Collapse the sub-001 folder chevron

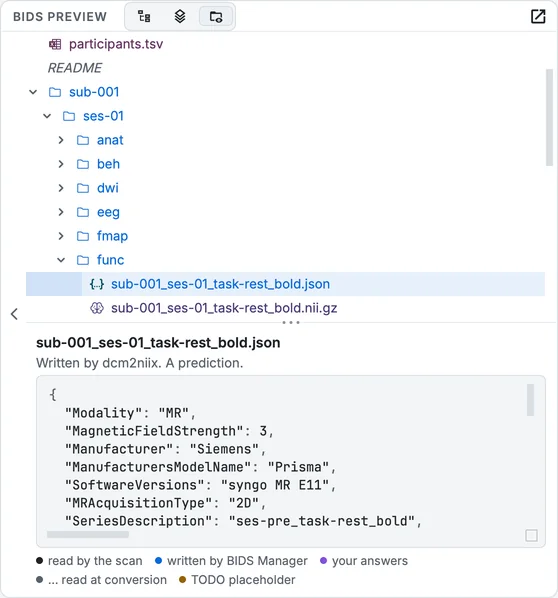click(33, 92)
